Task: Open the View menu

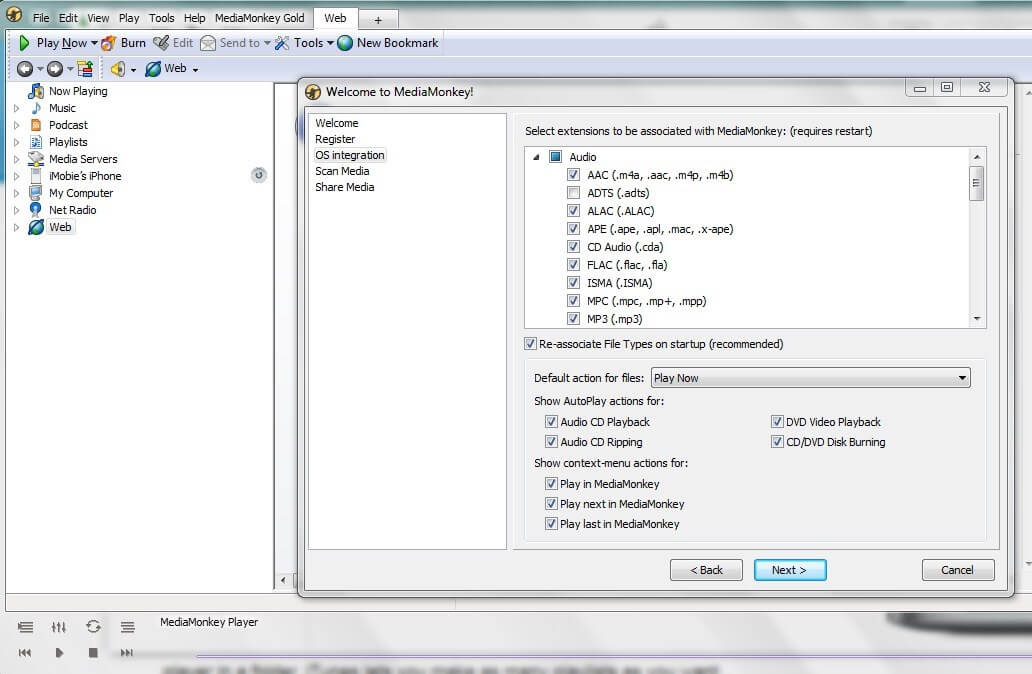Action: coord(98,18)
